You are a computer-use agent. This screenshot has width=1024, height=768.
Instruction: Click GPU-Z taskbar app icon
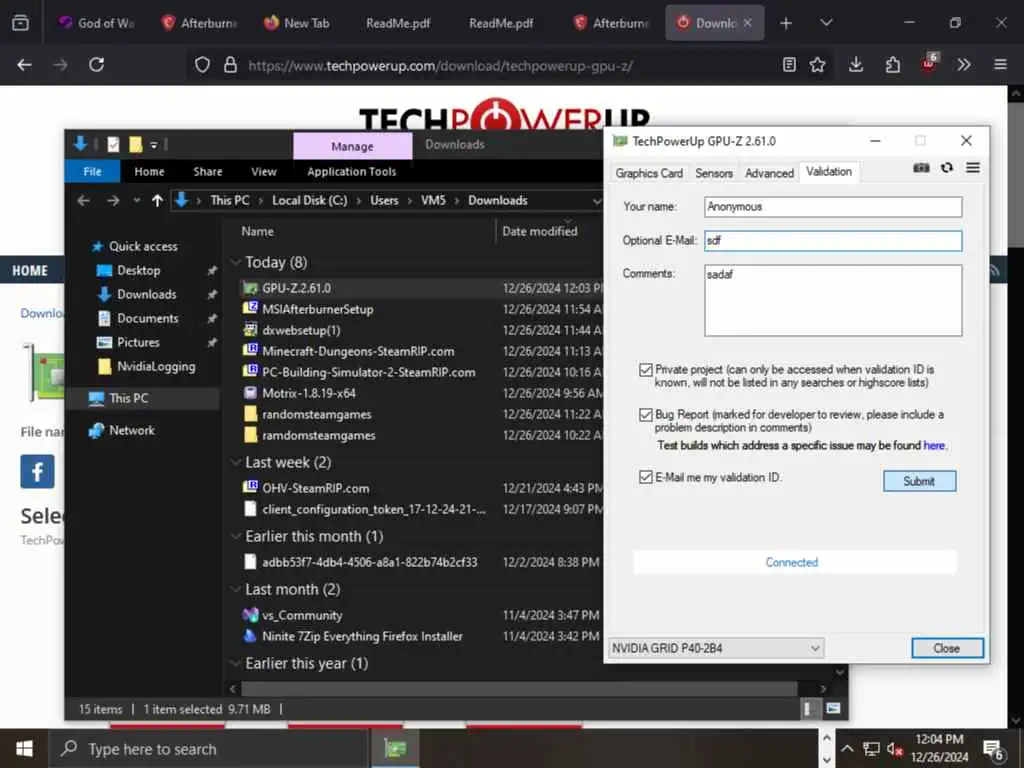(395, 748)
